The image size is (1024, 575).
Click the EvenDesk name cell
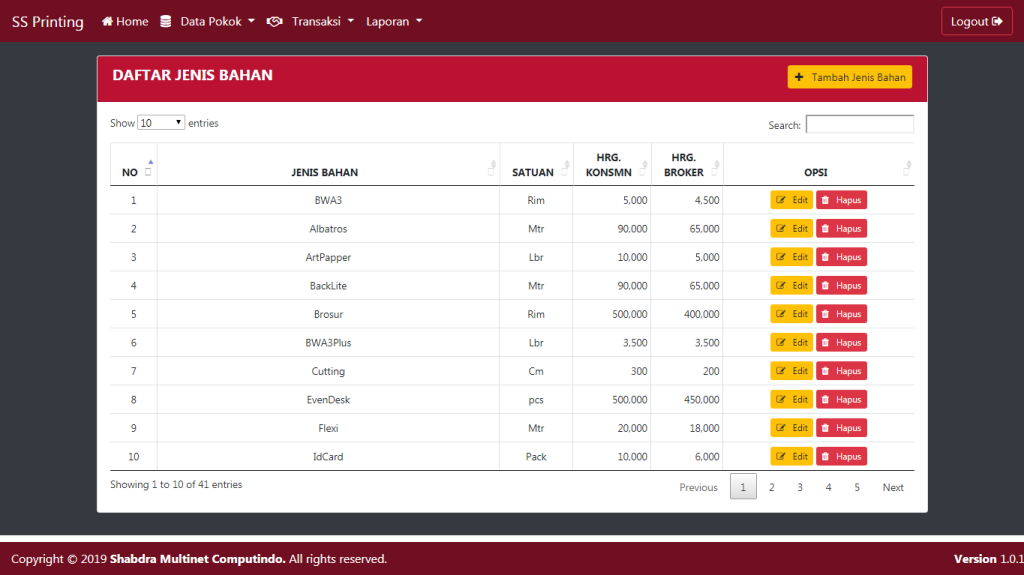[x=328, y=399]
